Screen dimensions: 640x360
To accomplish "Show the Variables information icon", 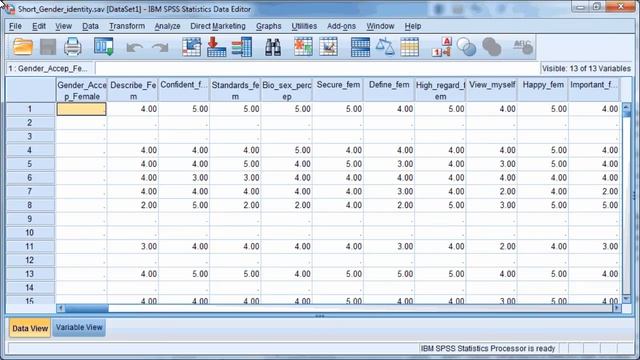I will 242,47.
